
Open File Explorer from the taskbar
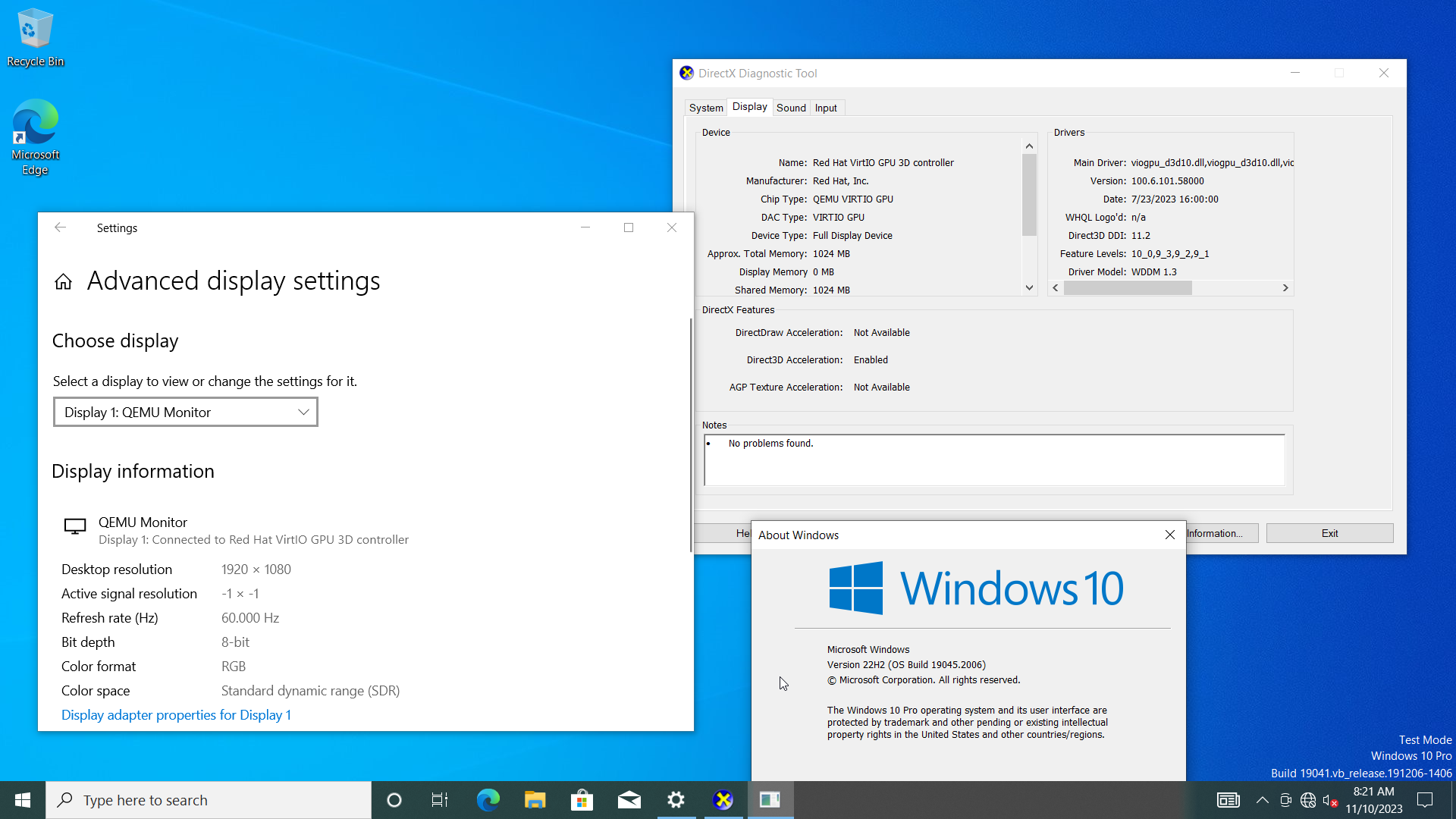535,800
